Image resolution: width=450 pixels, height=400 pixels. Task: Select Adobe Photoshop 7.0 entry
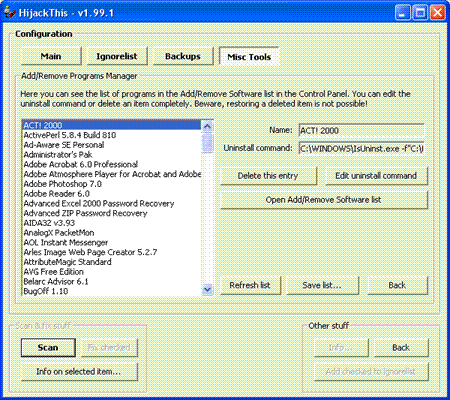(112, 184)
